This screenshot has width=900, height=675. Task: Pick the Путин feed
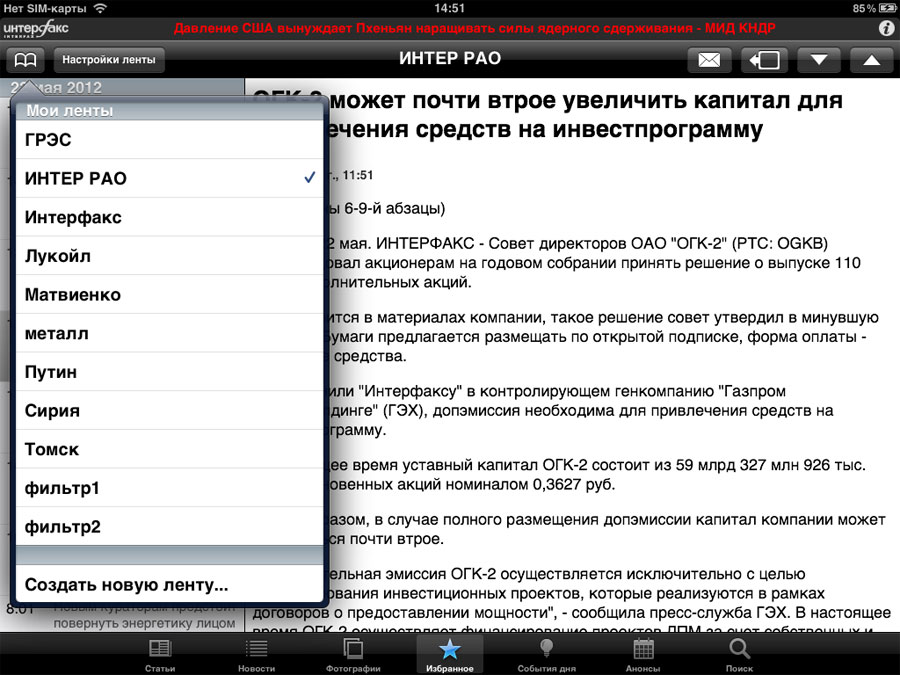pos(169,372)
